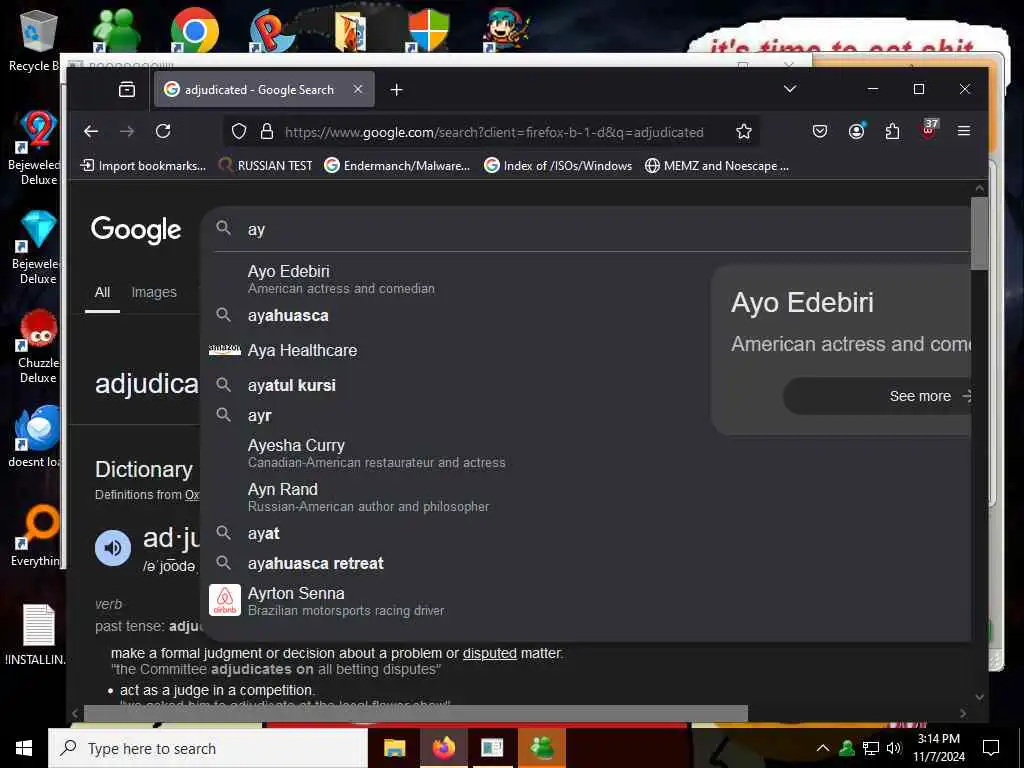Select the adjudicated - Google Search tab
Screen dimensions: 1024x768
pos(264,89)
